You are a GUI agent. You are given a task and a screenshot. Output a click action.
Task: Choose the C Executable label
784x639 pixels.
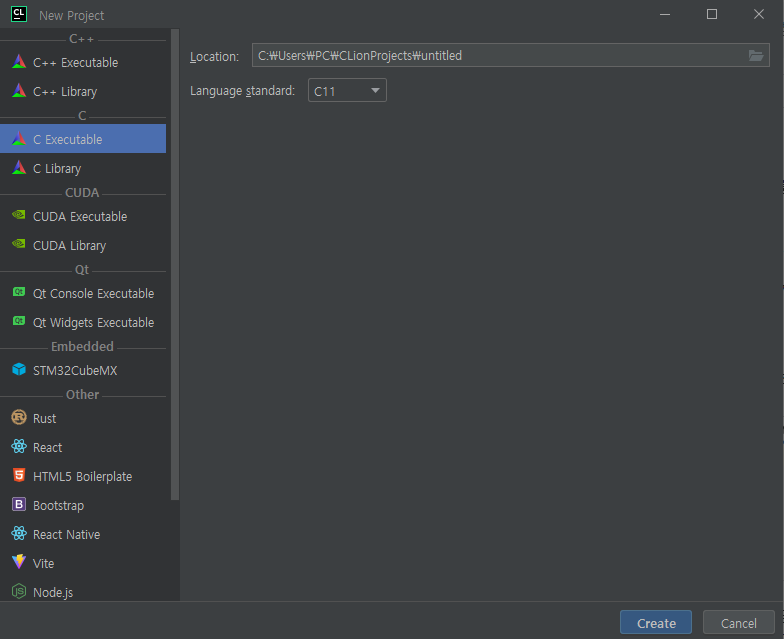point(68,140)
